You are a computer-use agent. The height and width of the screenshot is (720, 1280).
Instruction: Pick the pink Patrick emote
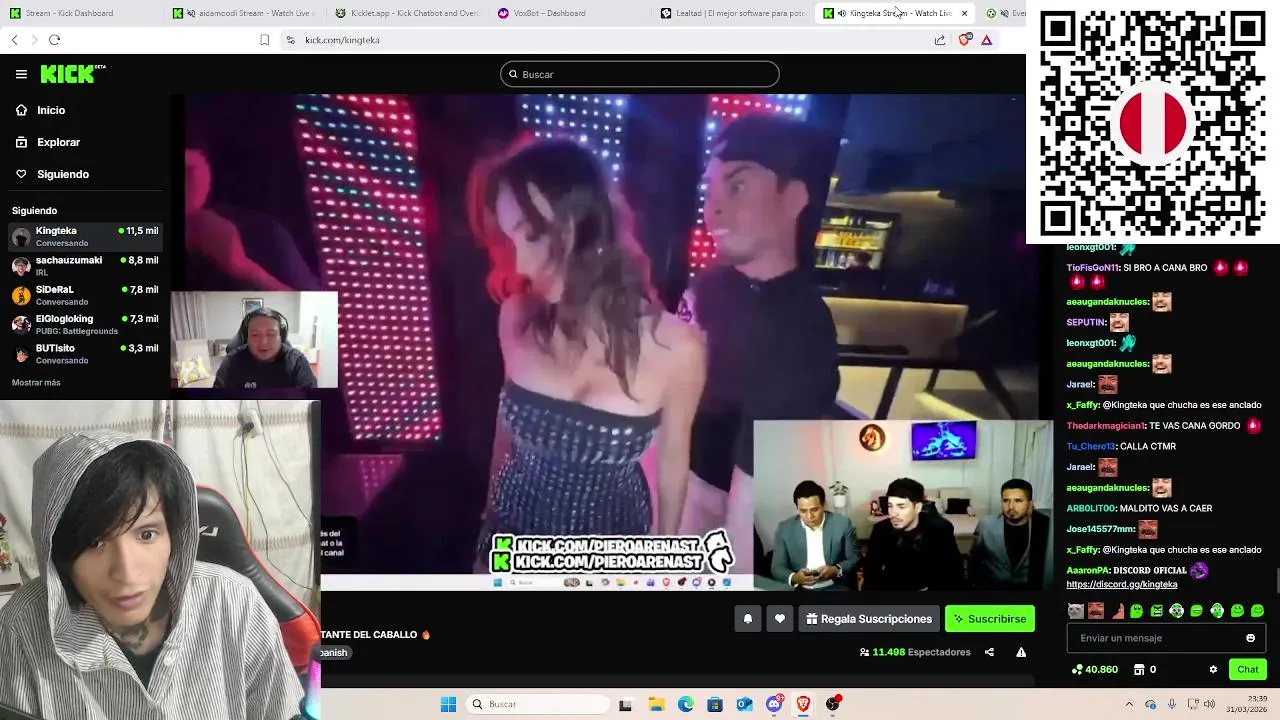pos(1116,611)
